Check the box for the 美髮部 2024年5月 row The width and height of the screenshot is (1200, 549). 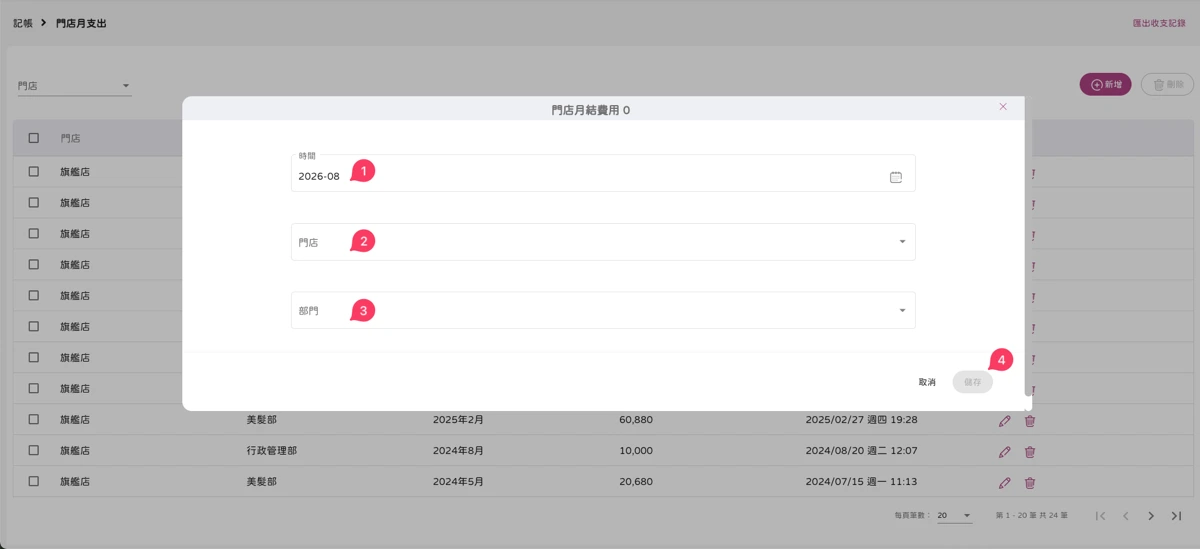[x=34, y=481]
